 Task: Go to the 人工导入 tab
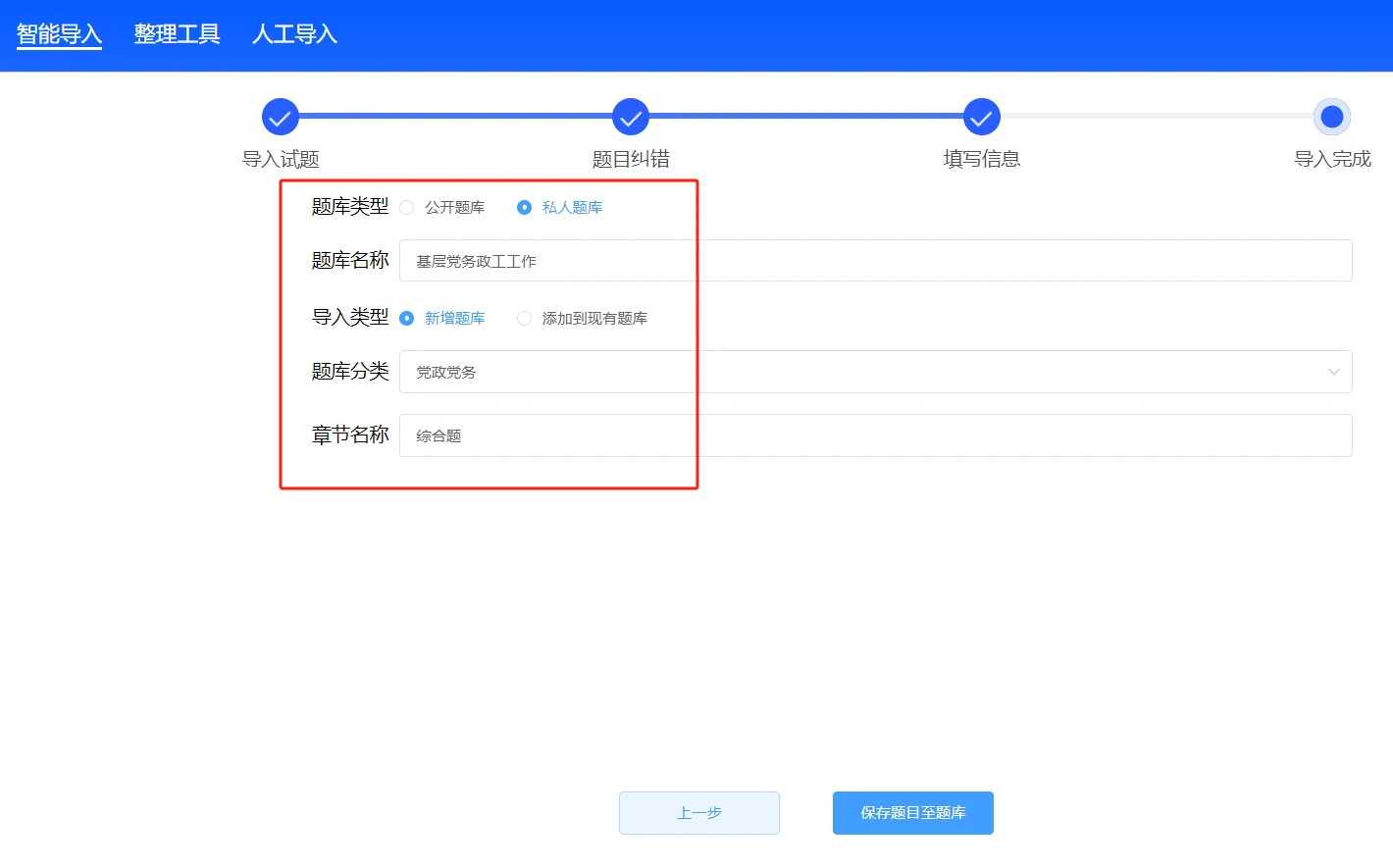(x=294, y=34)
